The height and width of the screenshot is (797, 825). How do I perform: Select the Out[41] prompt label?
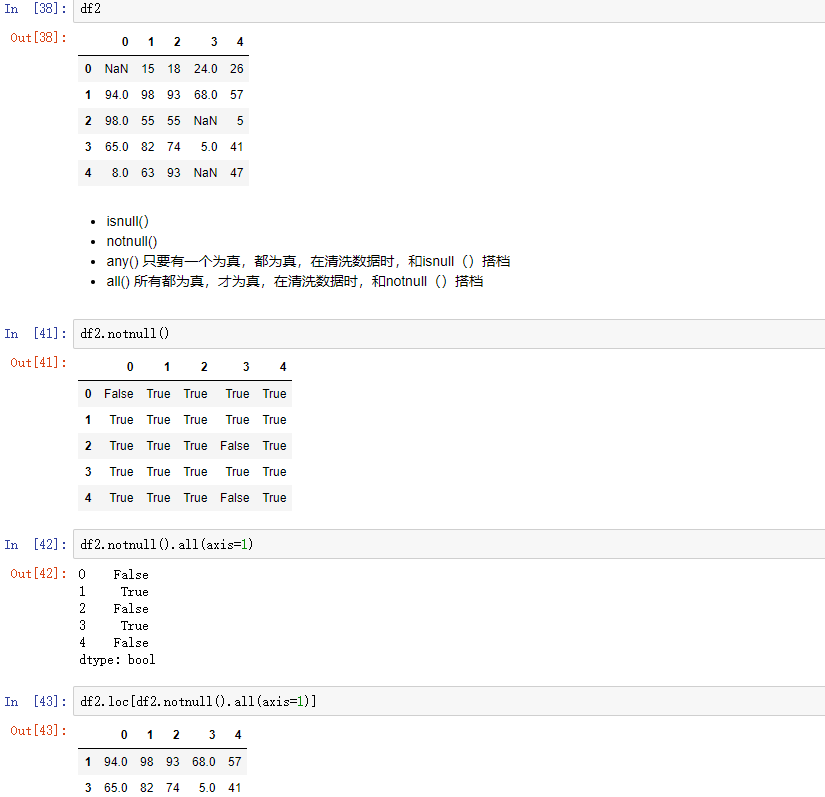coord(38,362)
